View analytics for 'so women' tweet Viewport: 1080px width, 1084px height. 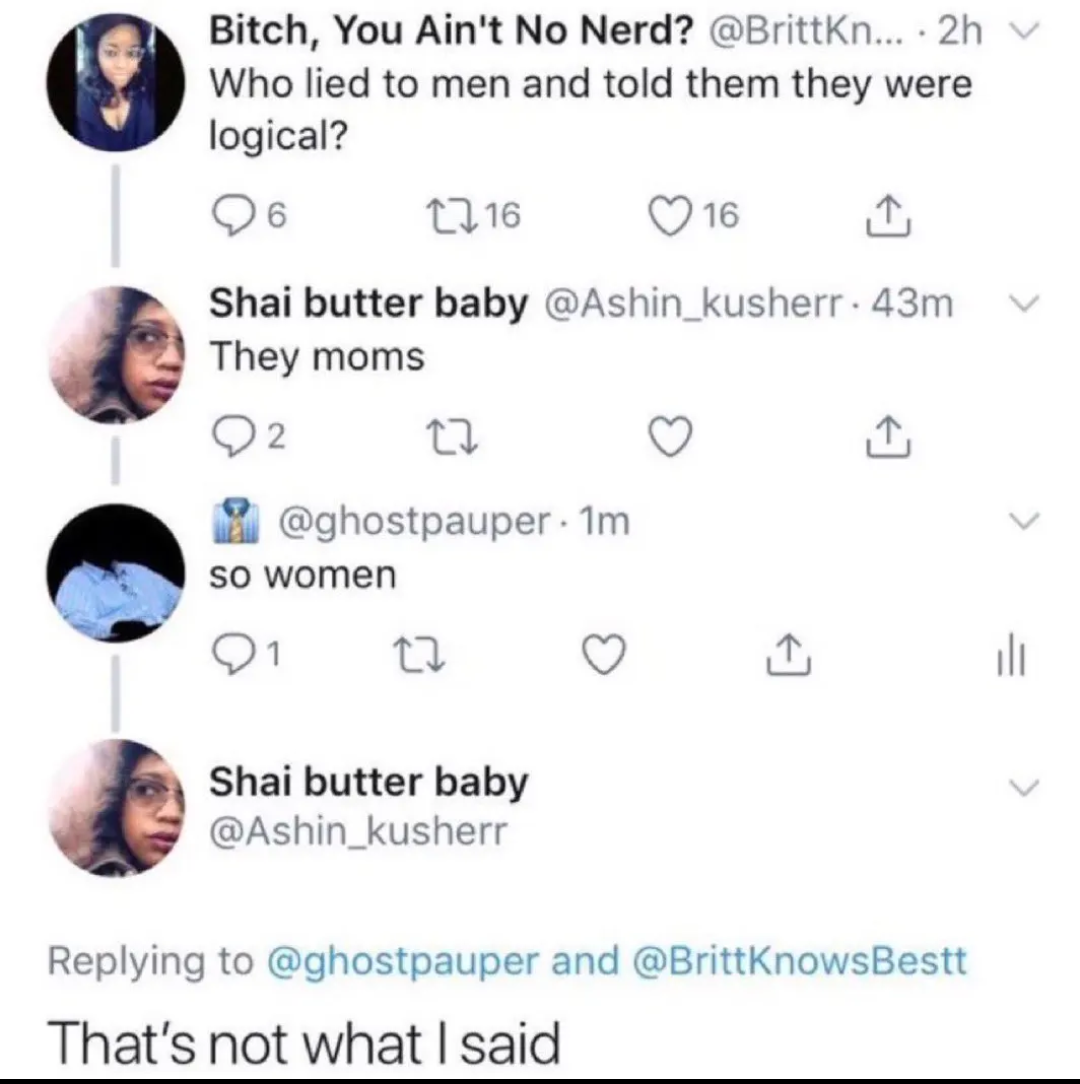(1008, 658)
